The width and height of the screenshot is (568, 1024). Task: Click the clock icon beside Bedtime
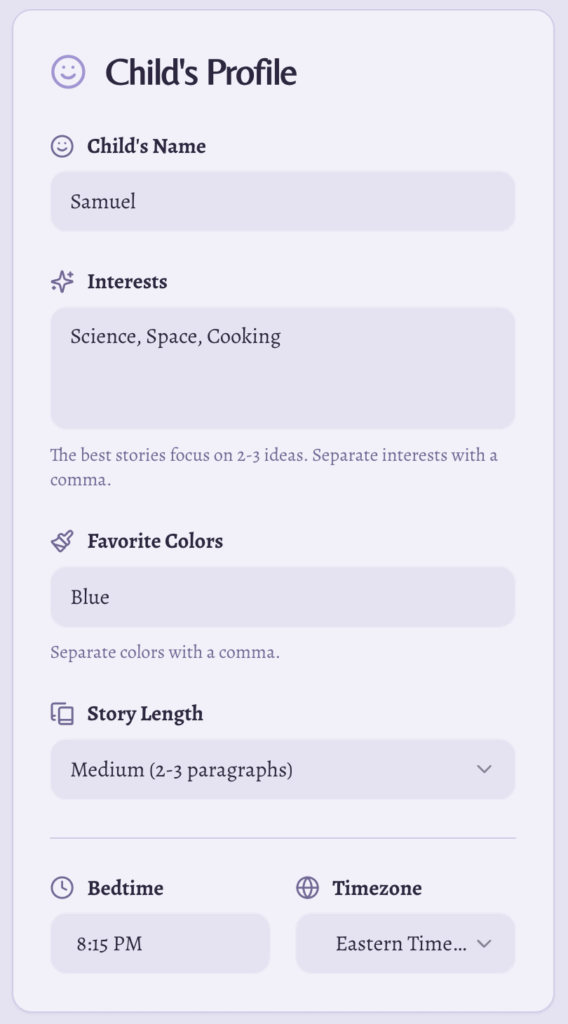62,888
